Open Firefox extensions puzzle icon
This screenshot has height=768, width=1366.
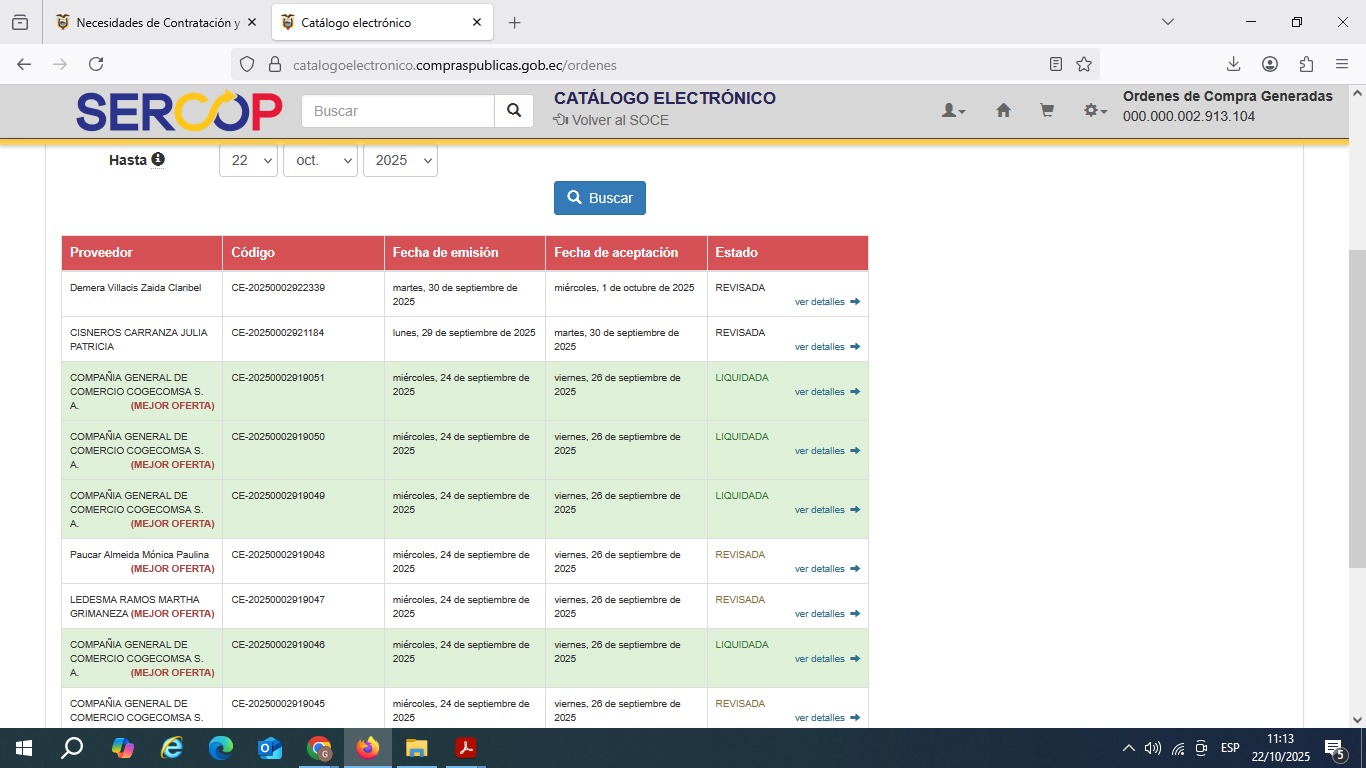point(1306,64)
